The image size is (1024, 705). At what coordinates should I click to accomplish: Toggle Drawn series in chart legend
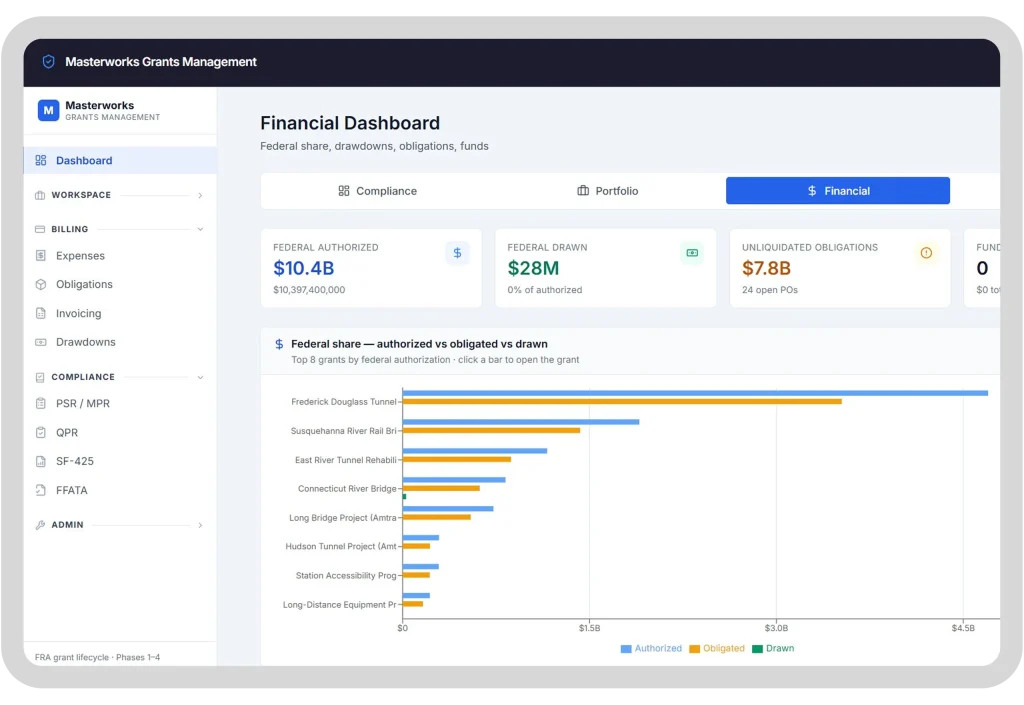773,648
